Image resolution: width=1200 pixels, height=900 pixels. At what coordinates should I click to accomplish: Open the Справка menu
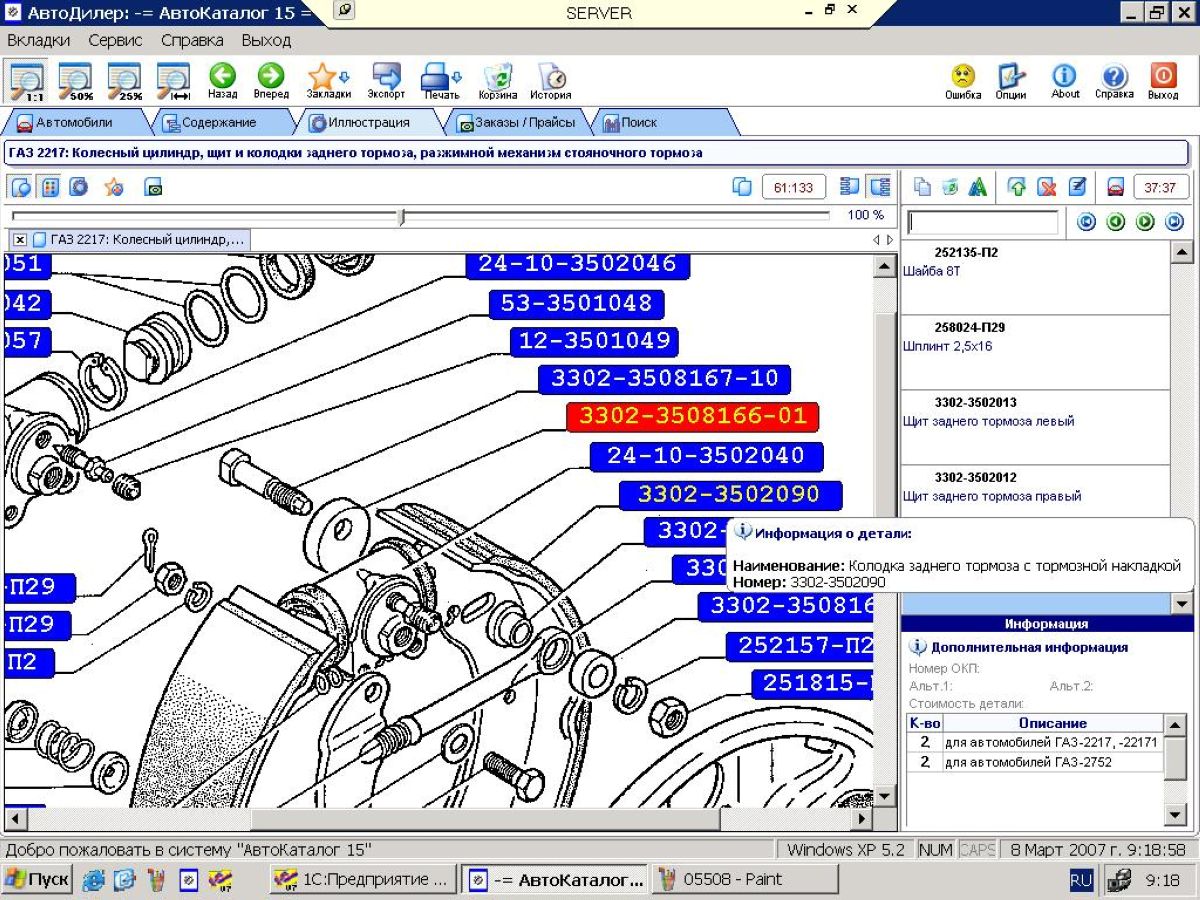click(x=192, y=41)
